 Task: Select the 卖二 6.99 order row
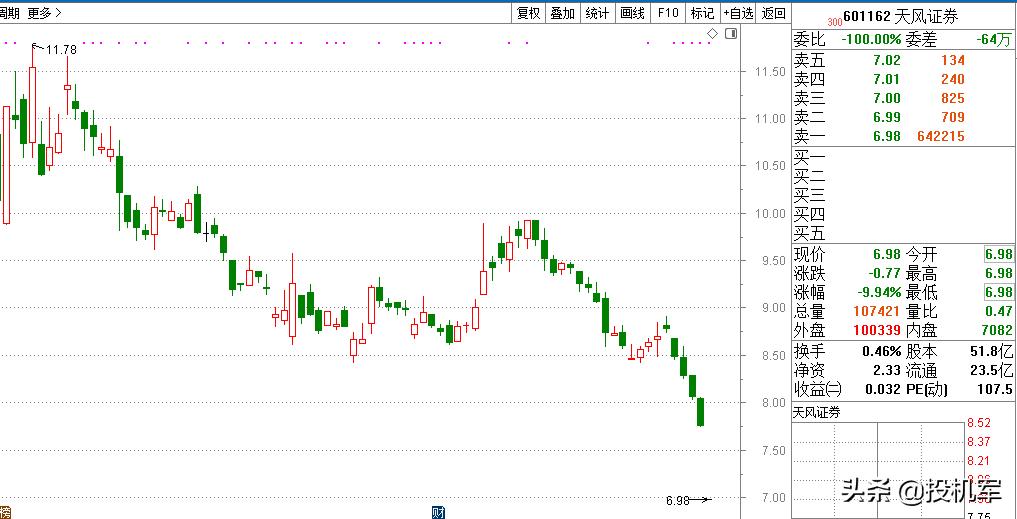point(903,117)
